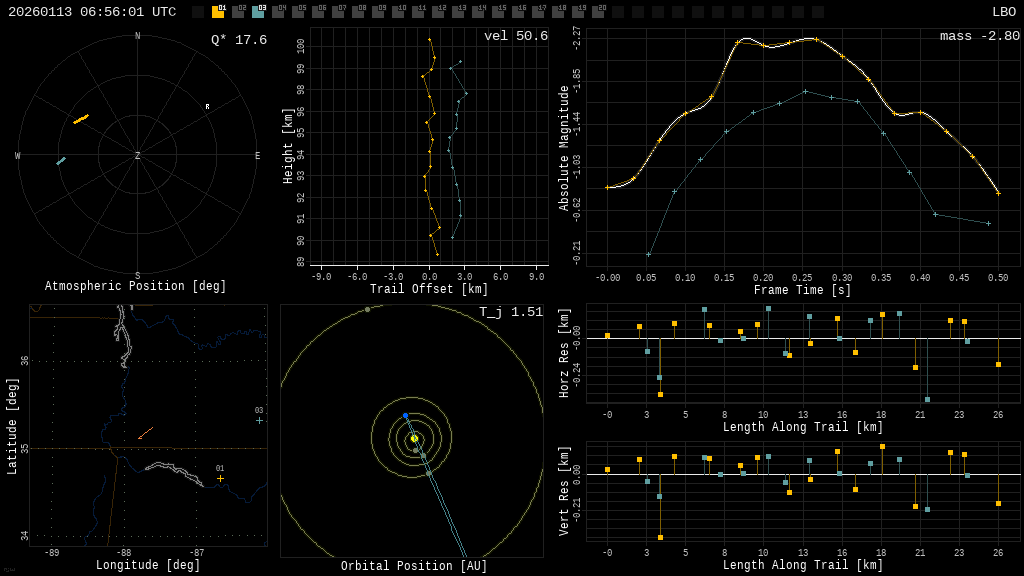Click station 01 cross marker on map
The height and width of the screenshot is (576, 1024).
coord(221,478)
